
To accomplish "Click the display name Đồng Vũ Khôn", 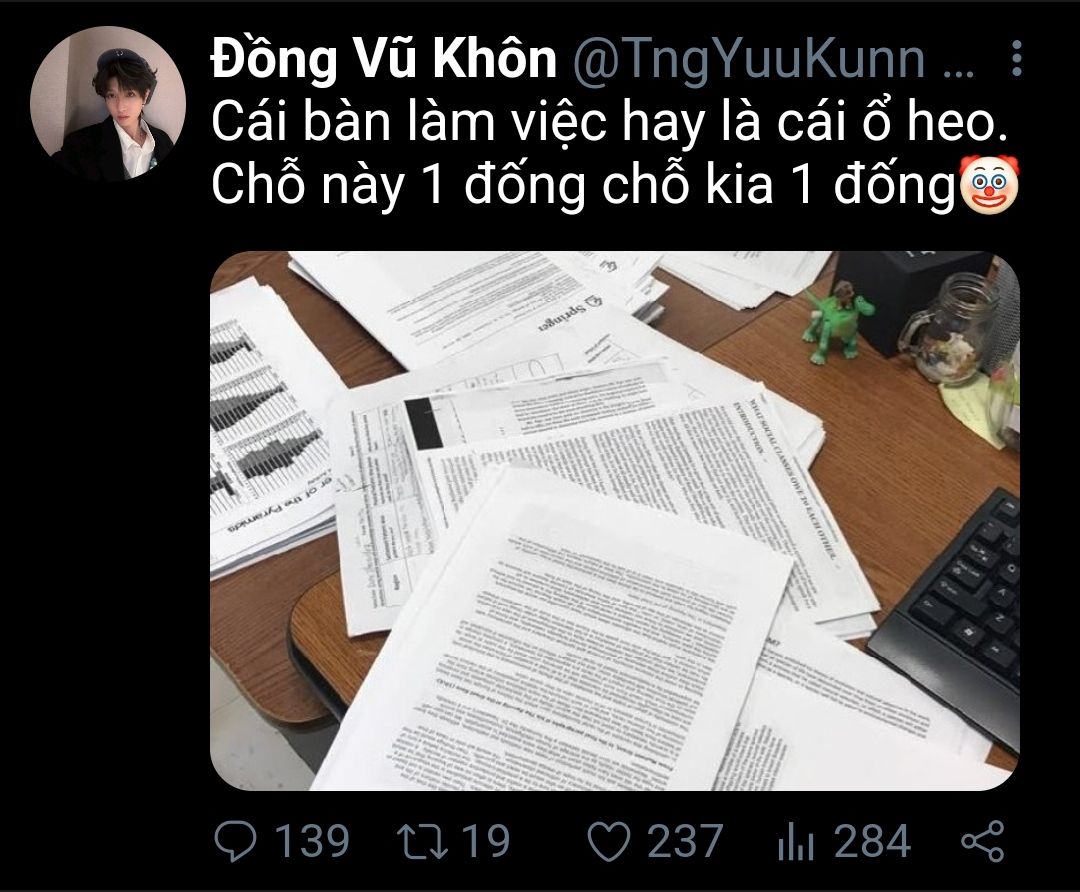I will (384, 59).
